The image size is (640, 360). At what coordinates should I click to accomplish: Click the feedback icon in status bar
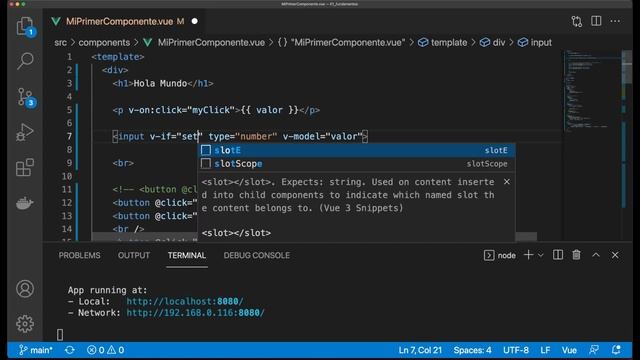[594, 350]
